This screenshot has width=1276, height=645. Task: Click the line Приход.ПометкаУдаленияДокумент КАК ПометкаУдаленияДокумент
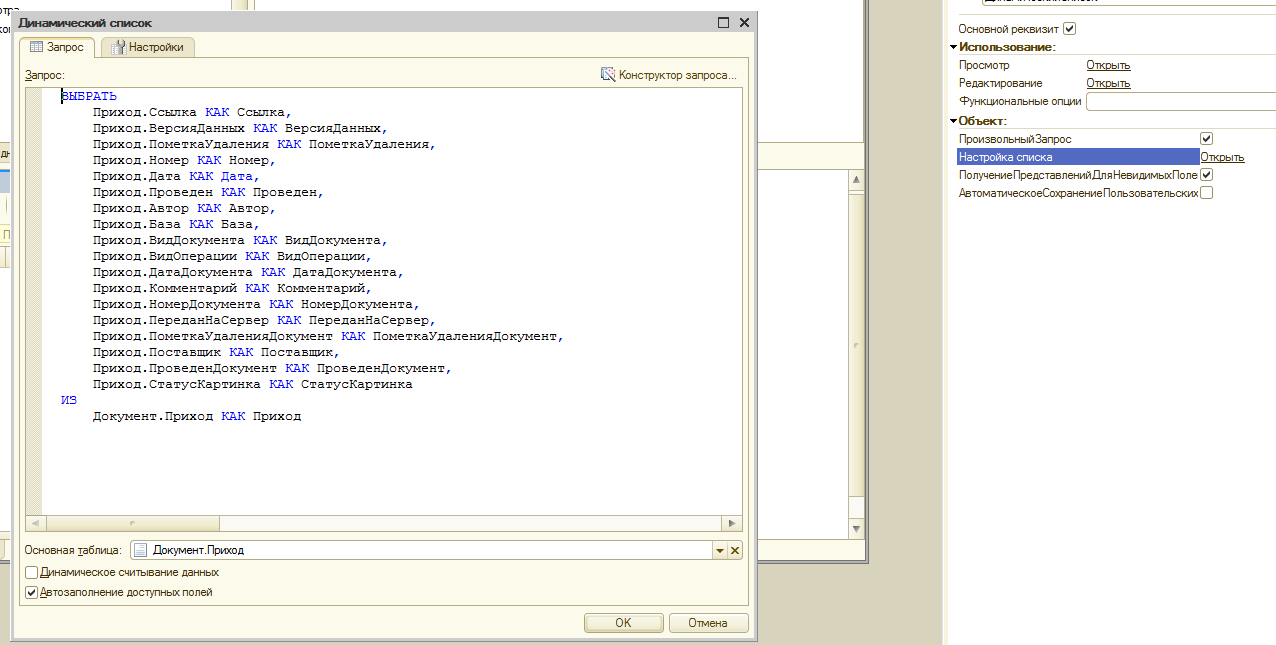[328, 336]
